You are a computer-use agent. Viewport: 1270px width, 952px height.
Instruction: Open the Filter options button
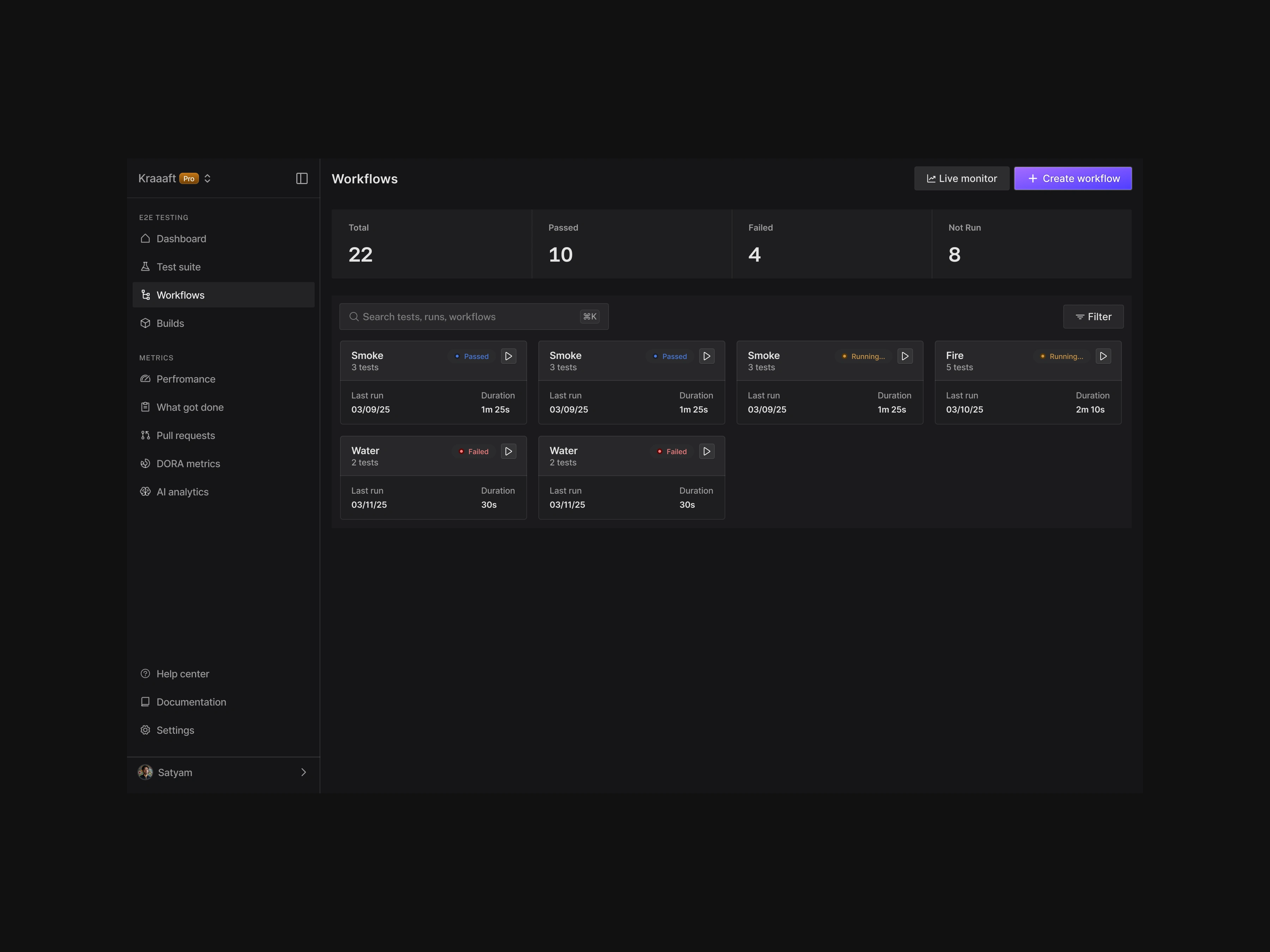coord(1093,317)
